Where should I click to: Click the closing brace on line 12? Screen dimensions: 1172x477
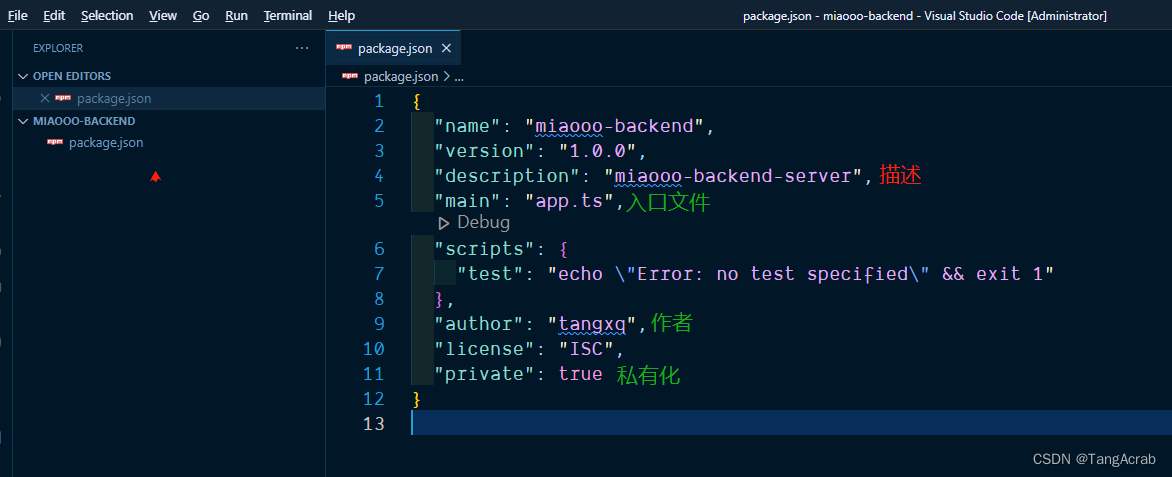[x=416, y=399]
